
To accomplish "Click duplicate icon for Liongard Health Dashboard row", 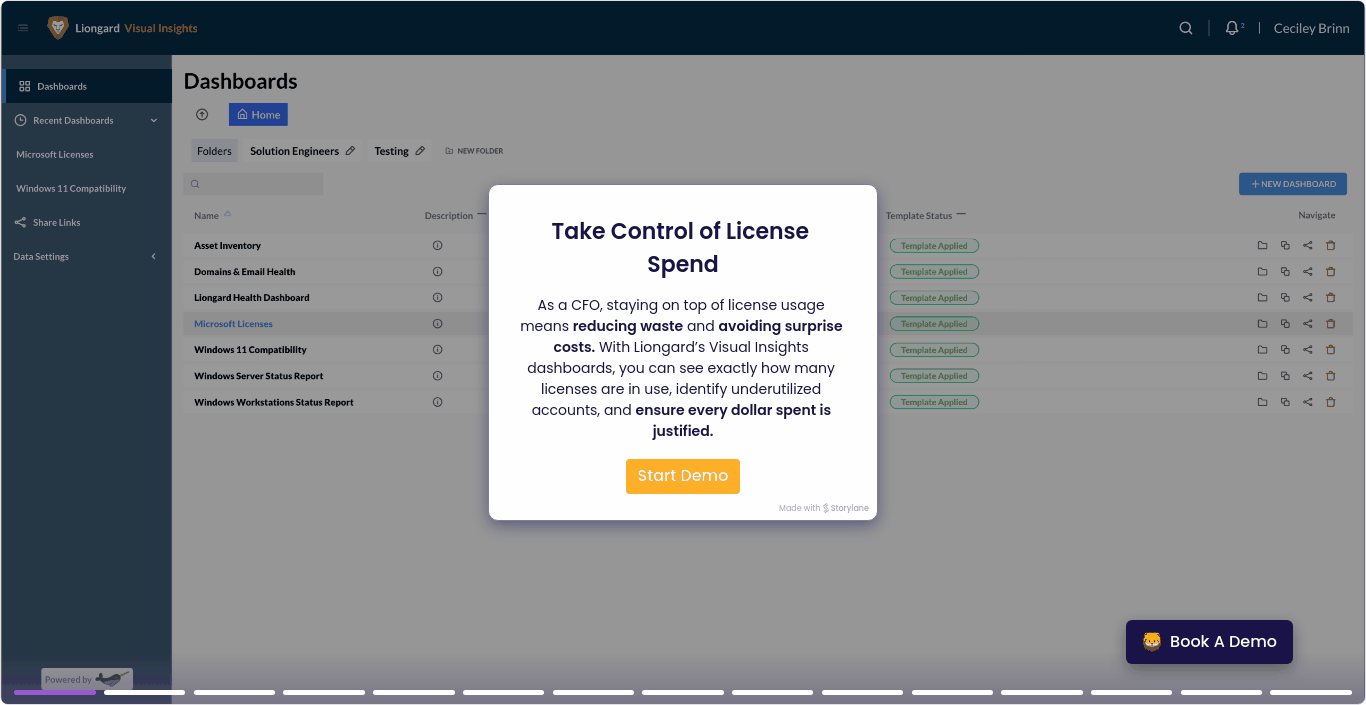I will [x=1285, y=298].
